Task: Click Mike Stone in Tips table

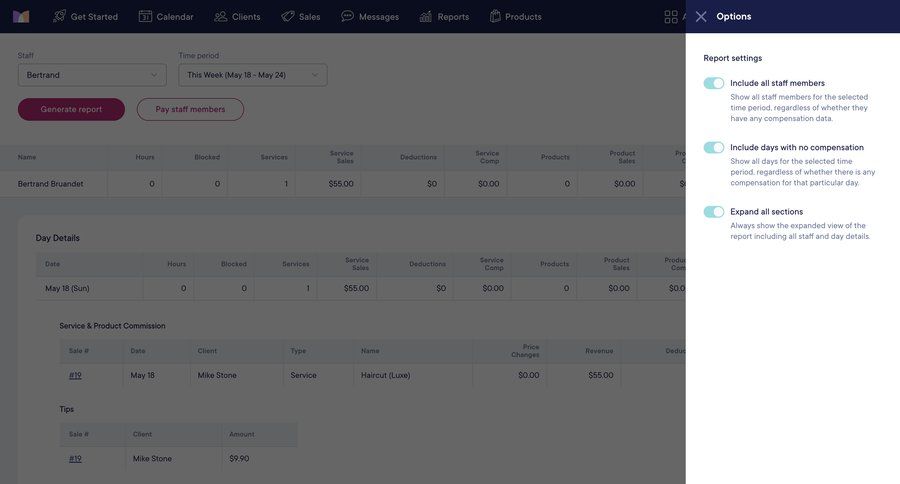Action: 152,459
